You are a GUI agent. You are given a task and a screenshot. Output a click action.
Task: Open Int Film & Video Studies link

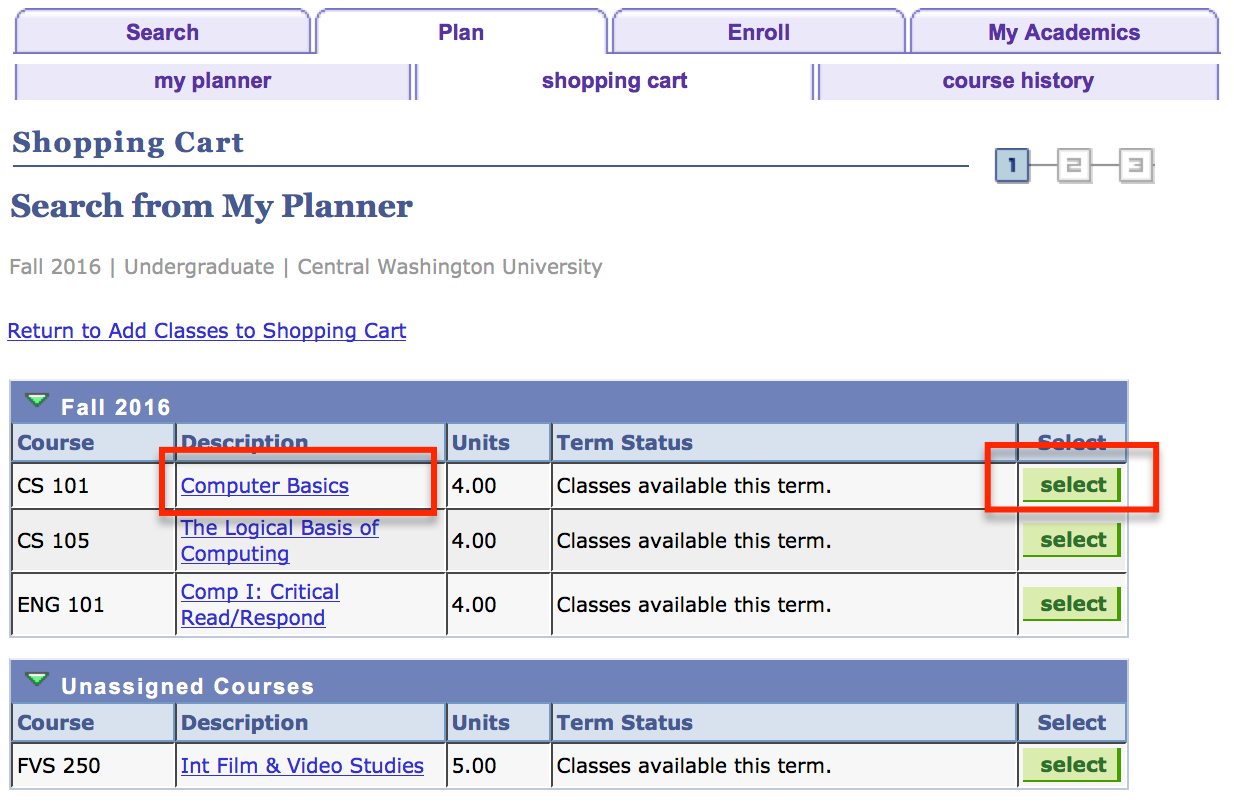point(302,766)
